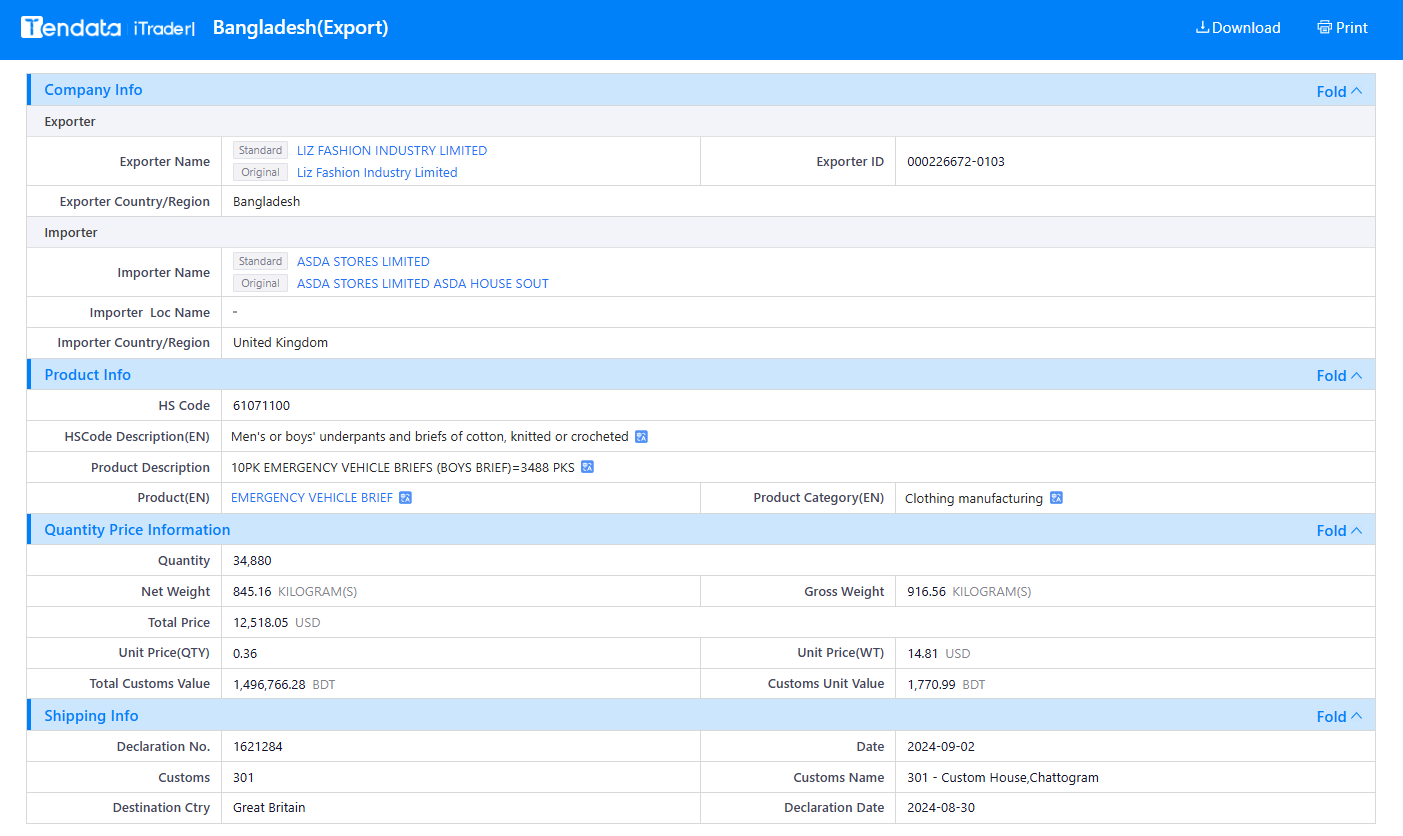Click Unit Price(QTY) value 0.36
Viewport: 1403px width, 836px height.
pyautogui.click(x=245, y=654)
